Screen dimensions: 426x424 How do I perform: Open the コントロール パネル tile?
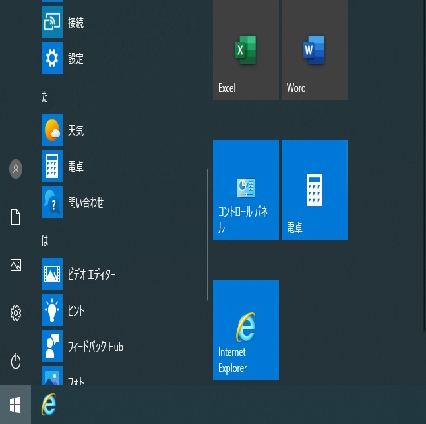click(x=246, y=190)
